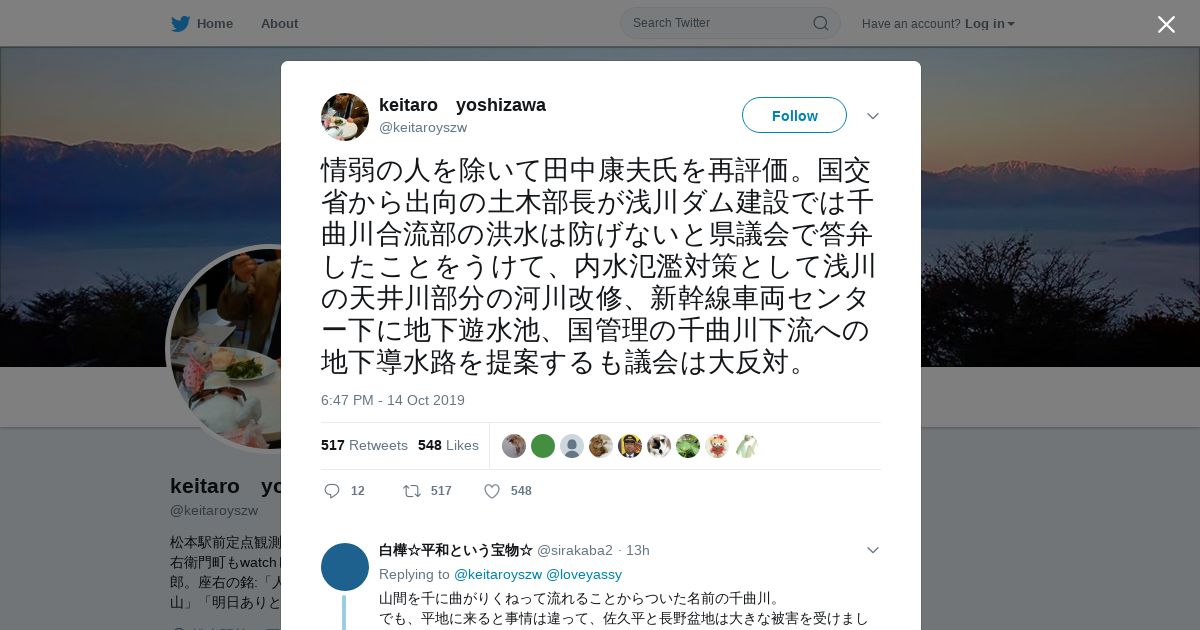Click the reply speech bubble icon
Viewport: 1200px width, 630px height.
click(x=332, y=491)
